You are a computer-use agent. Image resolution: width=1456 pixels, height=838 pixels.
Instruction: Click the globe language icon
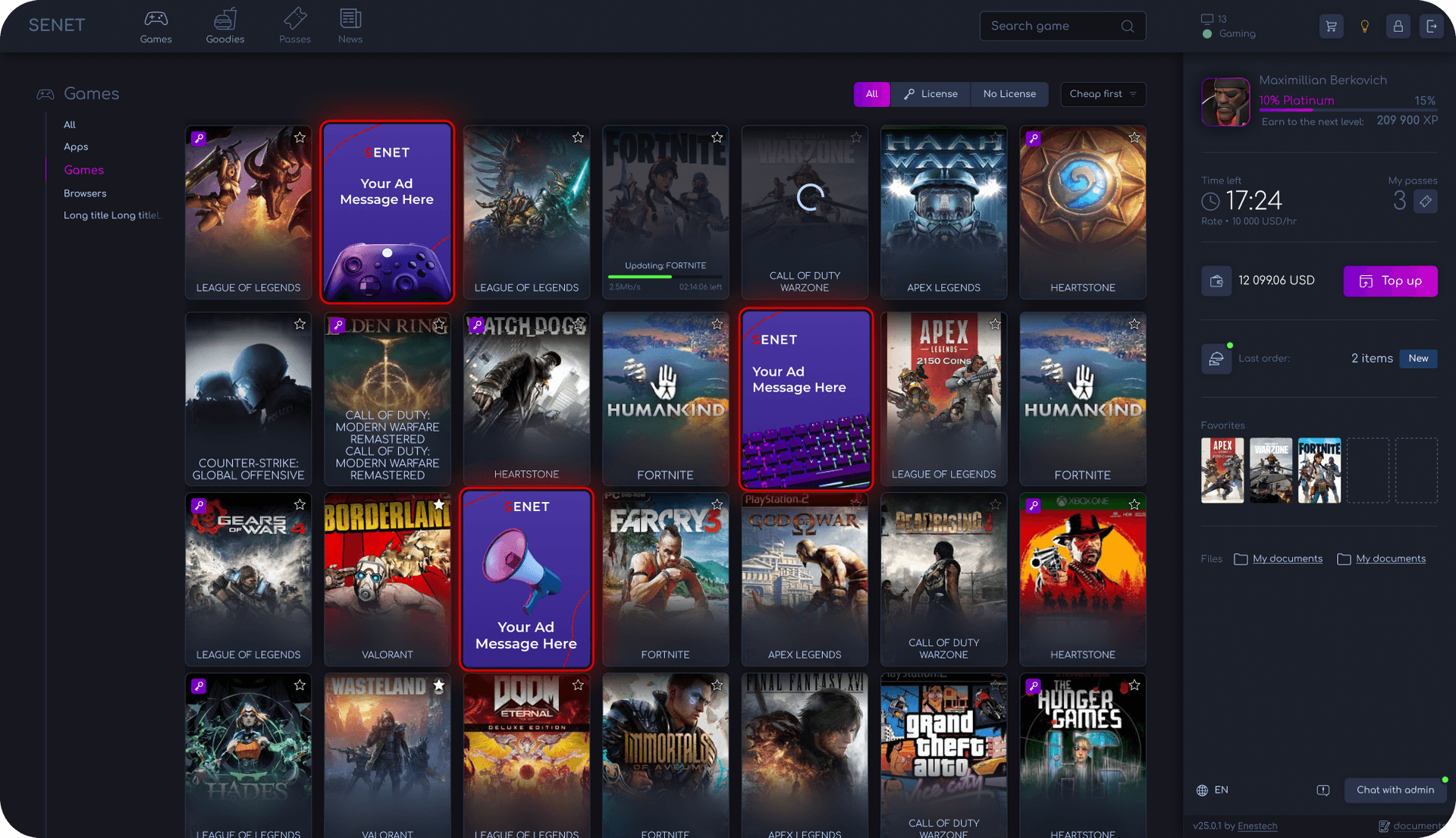click(1202, 790)
